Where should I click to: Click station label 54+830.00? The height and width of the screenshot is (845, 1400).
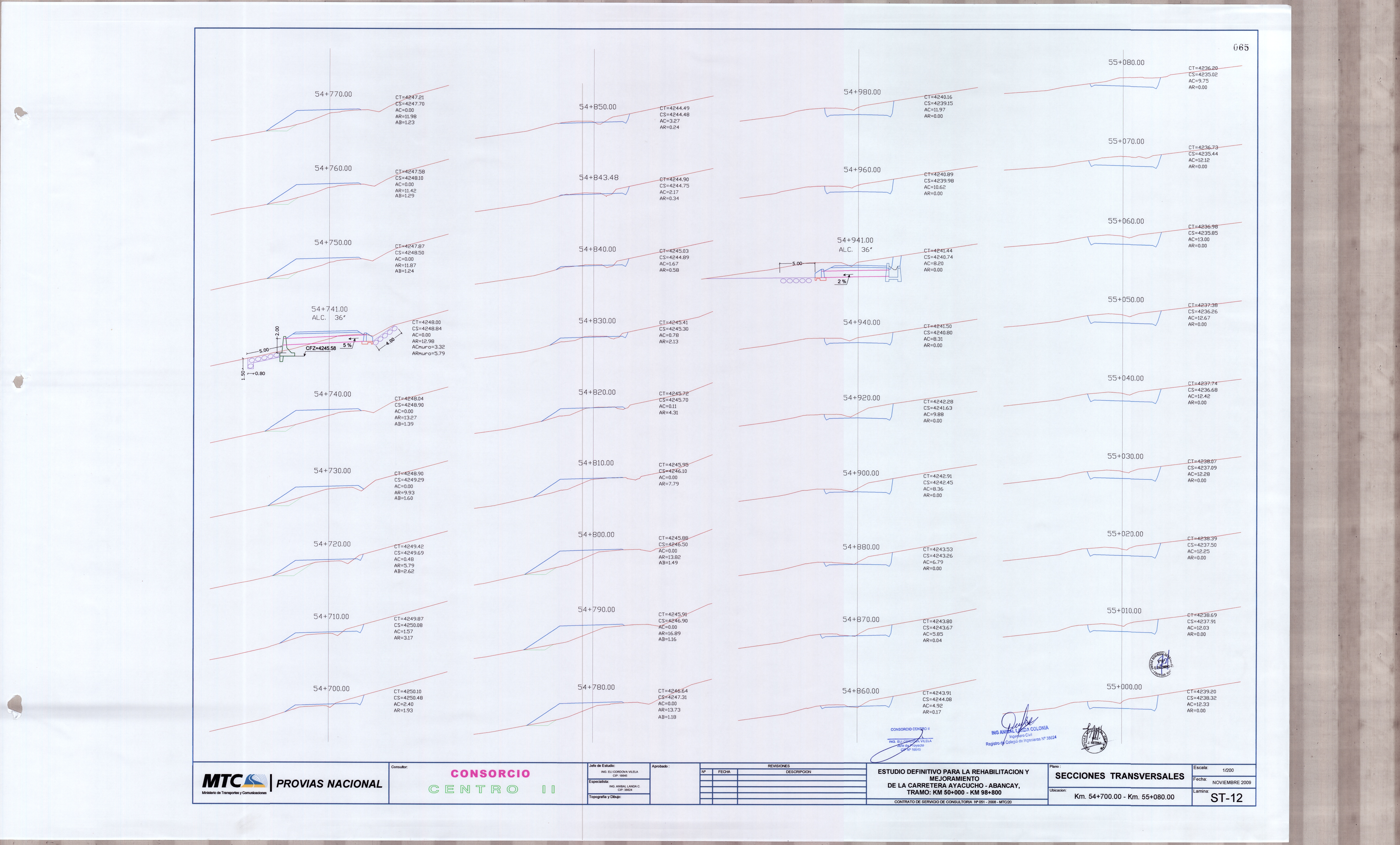pyautogui.click(x=597, y=321)
